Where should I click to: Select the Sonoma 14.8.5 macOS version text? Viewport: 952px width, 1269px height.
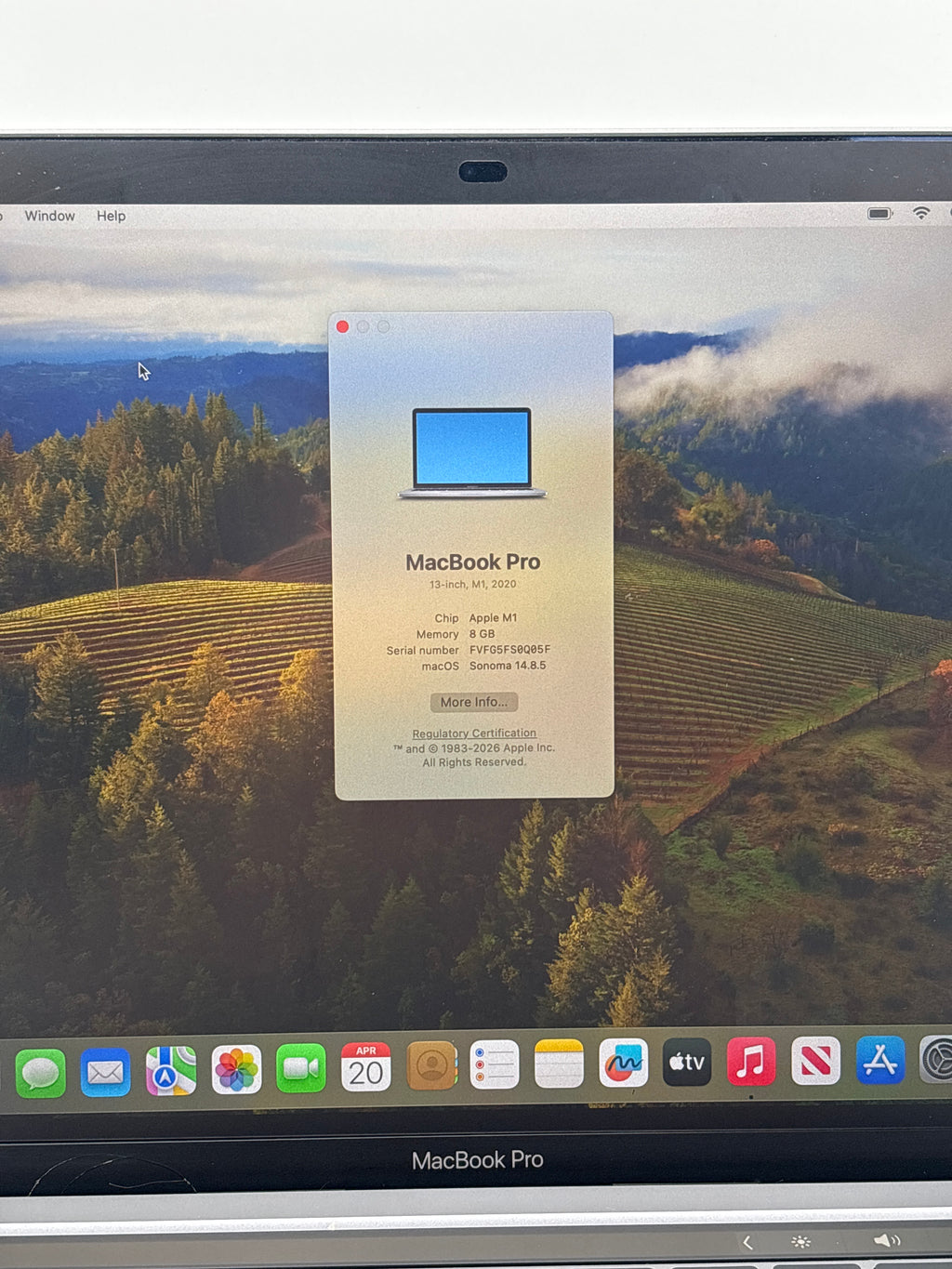[508, 666]
